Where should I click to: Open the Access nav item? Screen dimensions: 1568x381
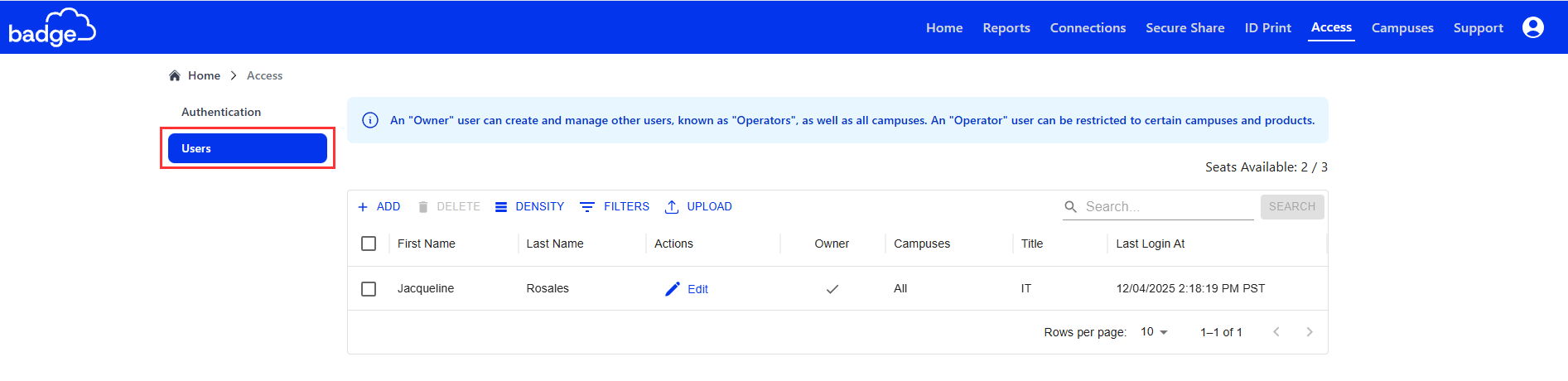[1331, 27]
